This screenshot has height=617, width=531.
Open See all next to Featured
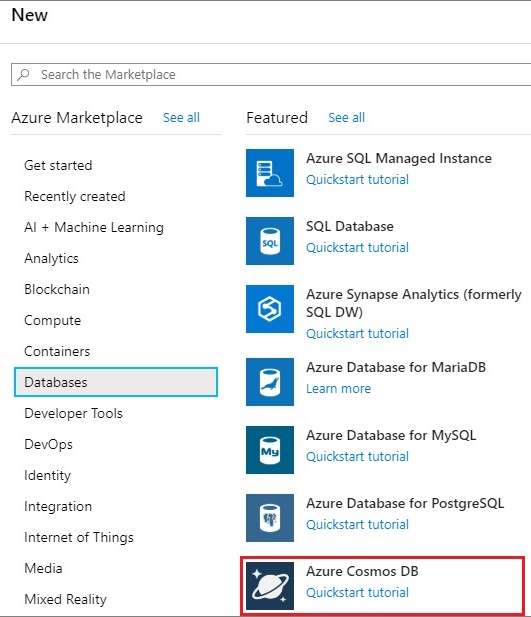(x=346, y=117)
